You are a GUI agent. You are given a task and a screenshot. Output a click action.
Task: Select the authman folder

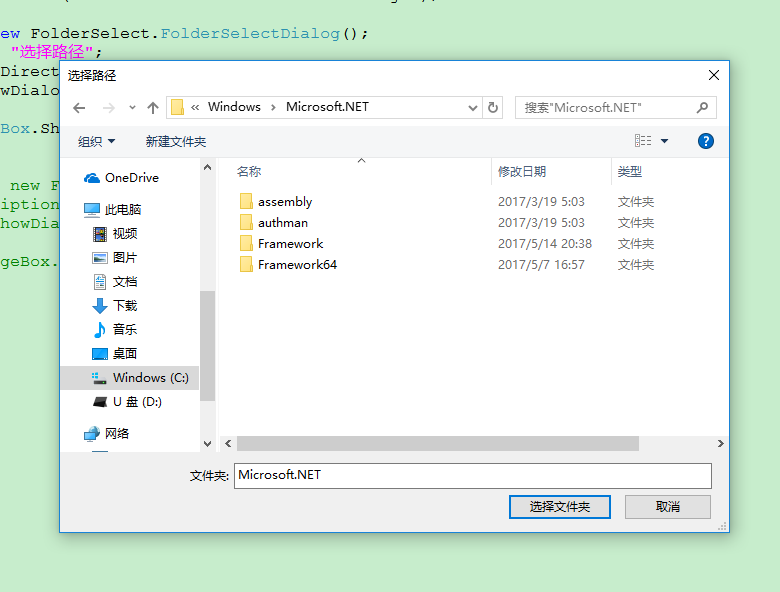pos(283,223)
